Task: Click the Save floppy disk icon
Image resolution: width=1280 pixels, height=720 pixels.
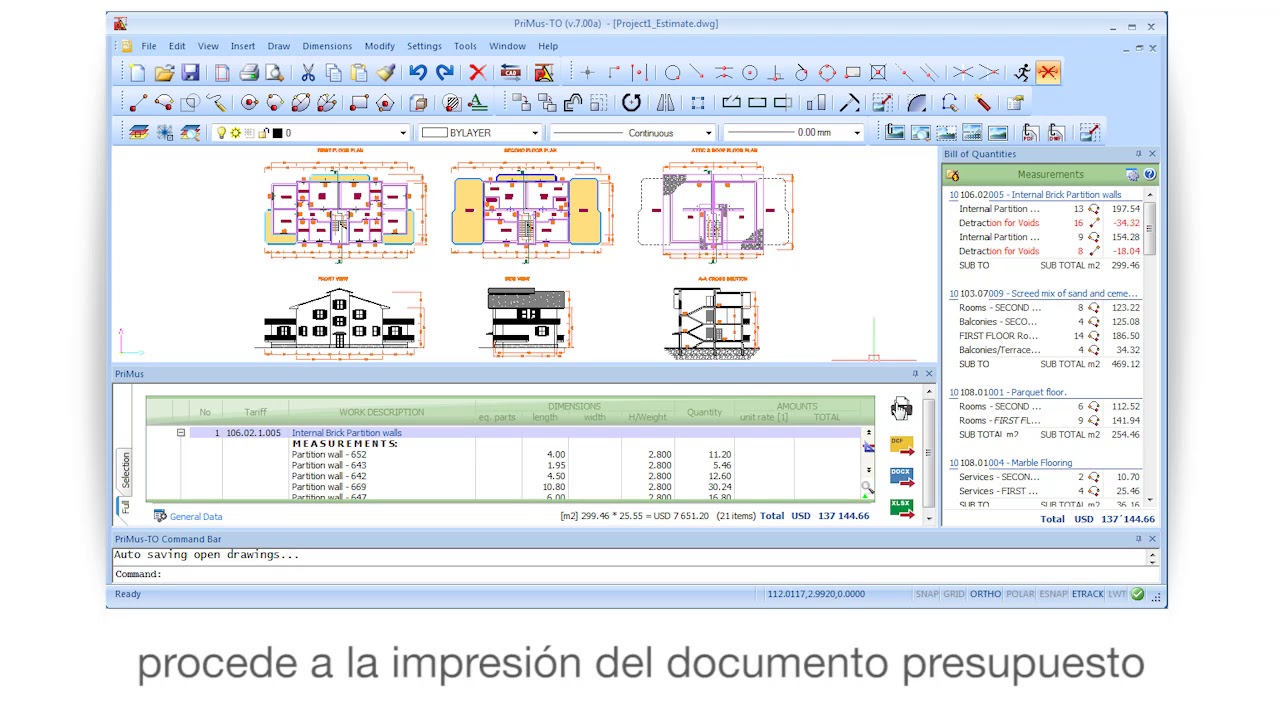Action: (190, 73)
